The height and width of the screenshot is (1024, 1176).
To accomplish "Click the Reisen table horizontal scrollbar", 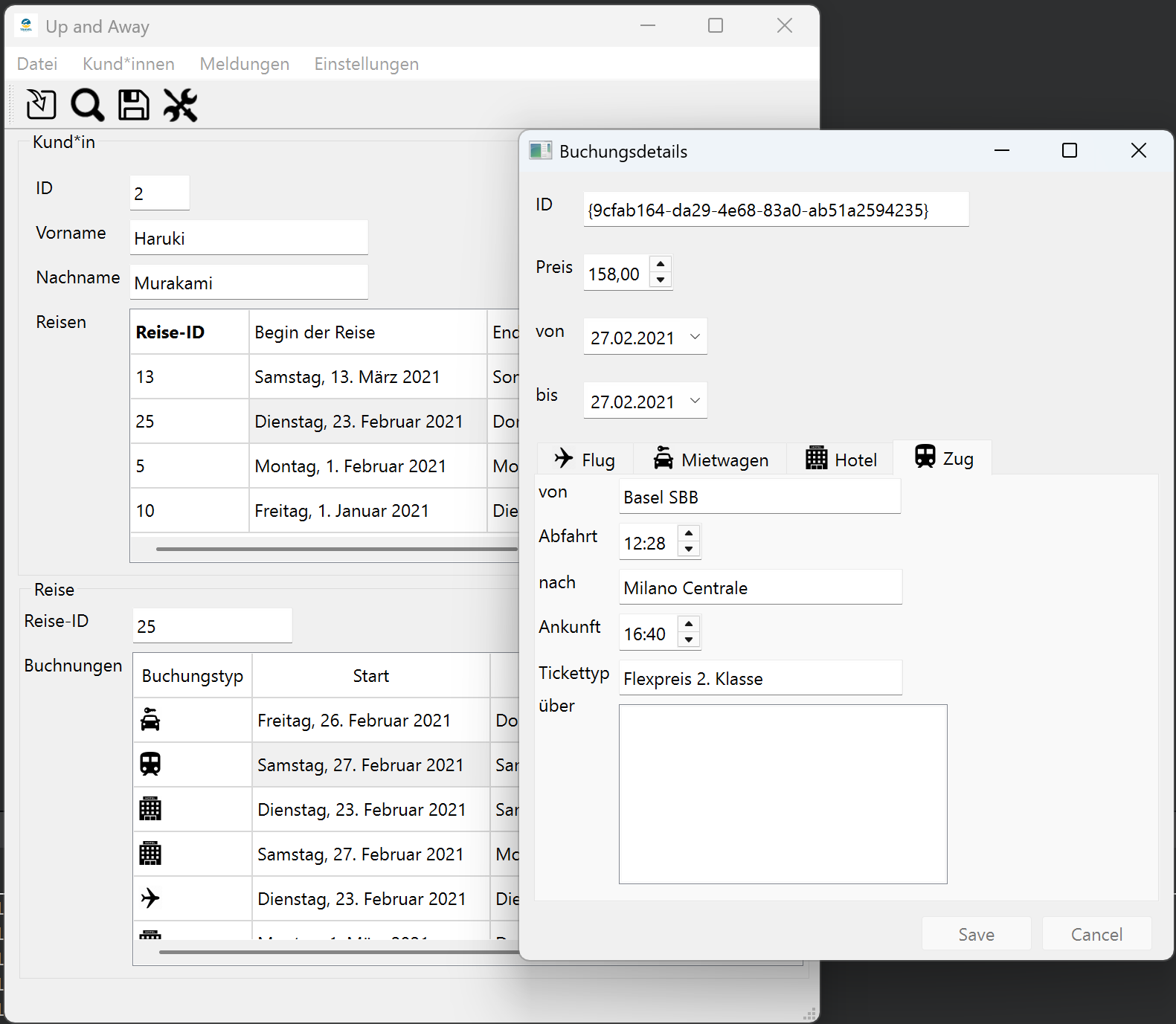I will pos(337,550).
